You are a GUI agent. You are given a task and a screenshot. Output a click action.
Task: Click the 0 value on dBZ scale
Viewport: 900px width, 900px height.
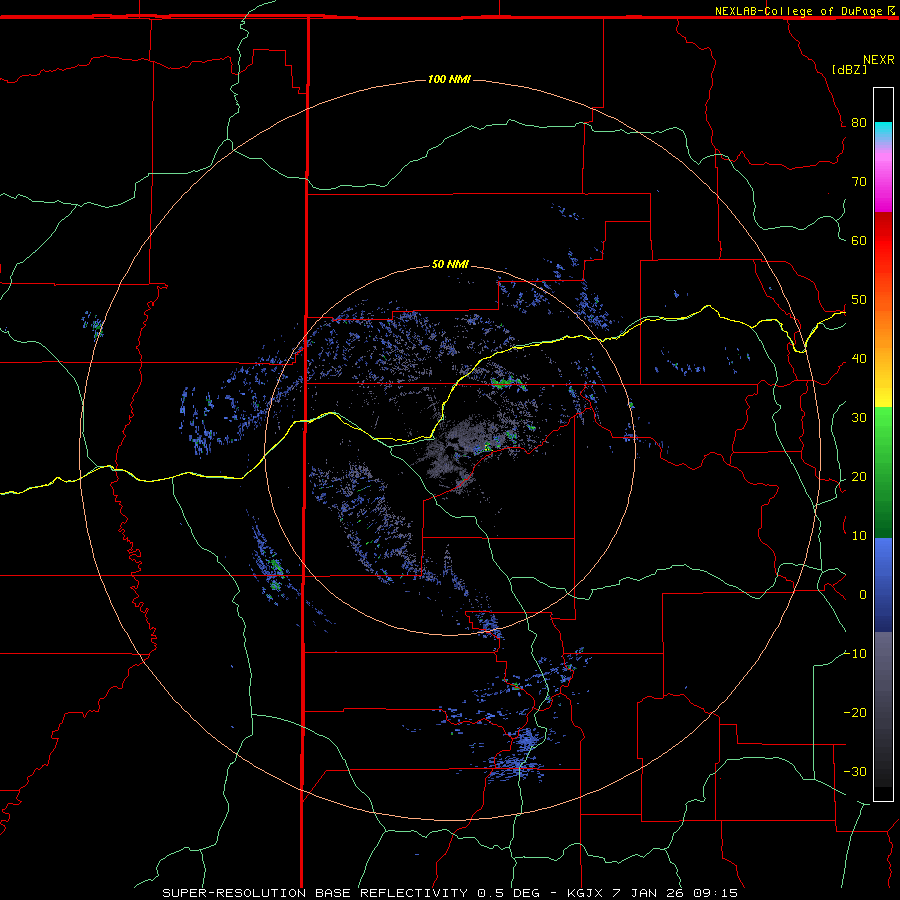pyautogui.click(x=863, y=595)
